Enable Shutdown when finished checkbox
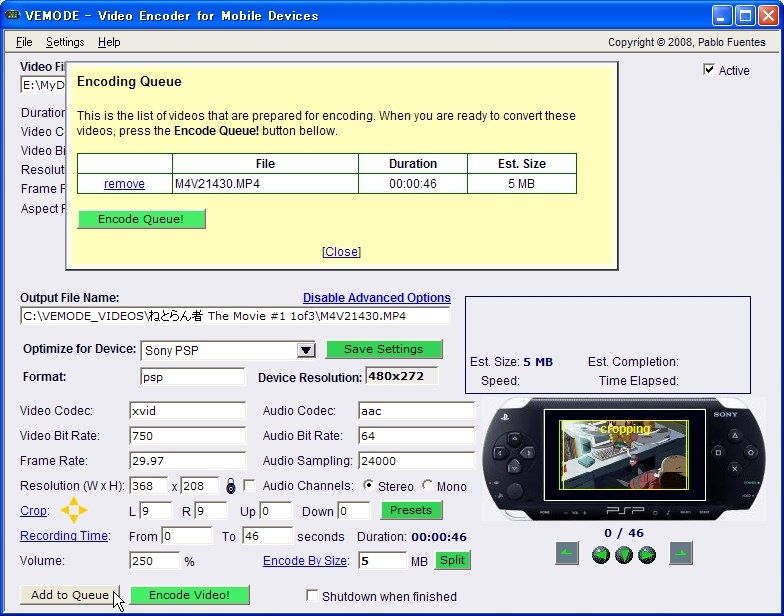Screen dimensions: 784x616 pyautogui.click(x=312, y=595)
